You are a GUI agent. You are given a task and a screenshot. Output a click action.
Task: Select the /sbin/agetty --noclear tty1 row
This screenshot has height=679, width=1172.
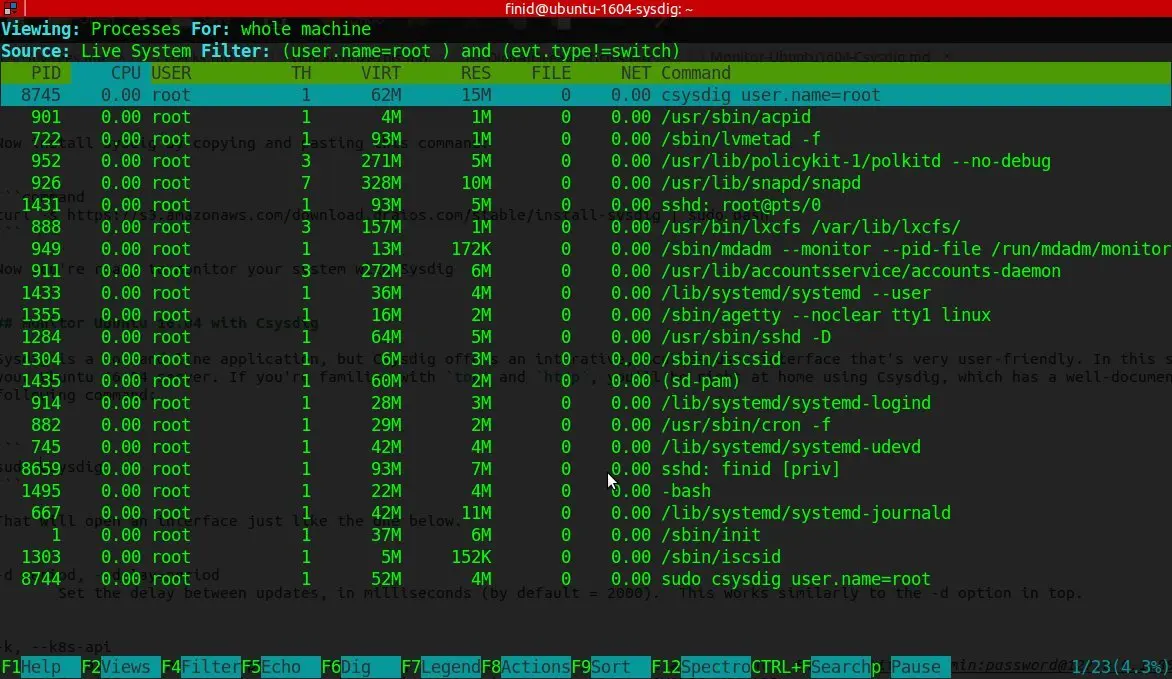click(x=586, y=315)
